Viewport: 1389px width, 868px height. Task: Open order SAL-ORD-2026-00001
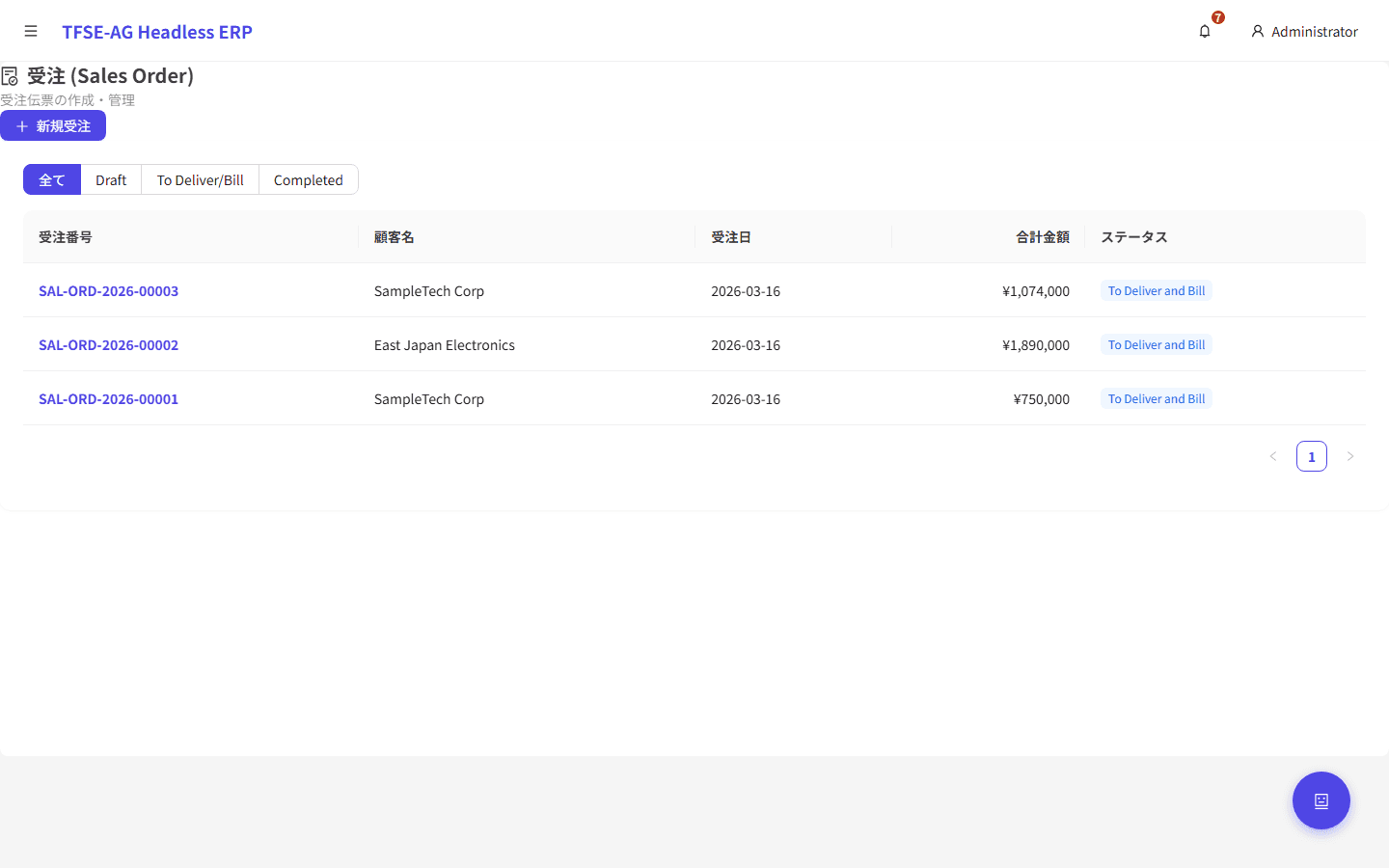(x=108, y=399)
